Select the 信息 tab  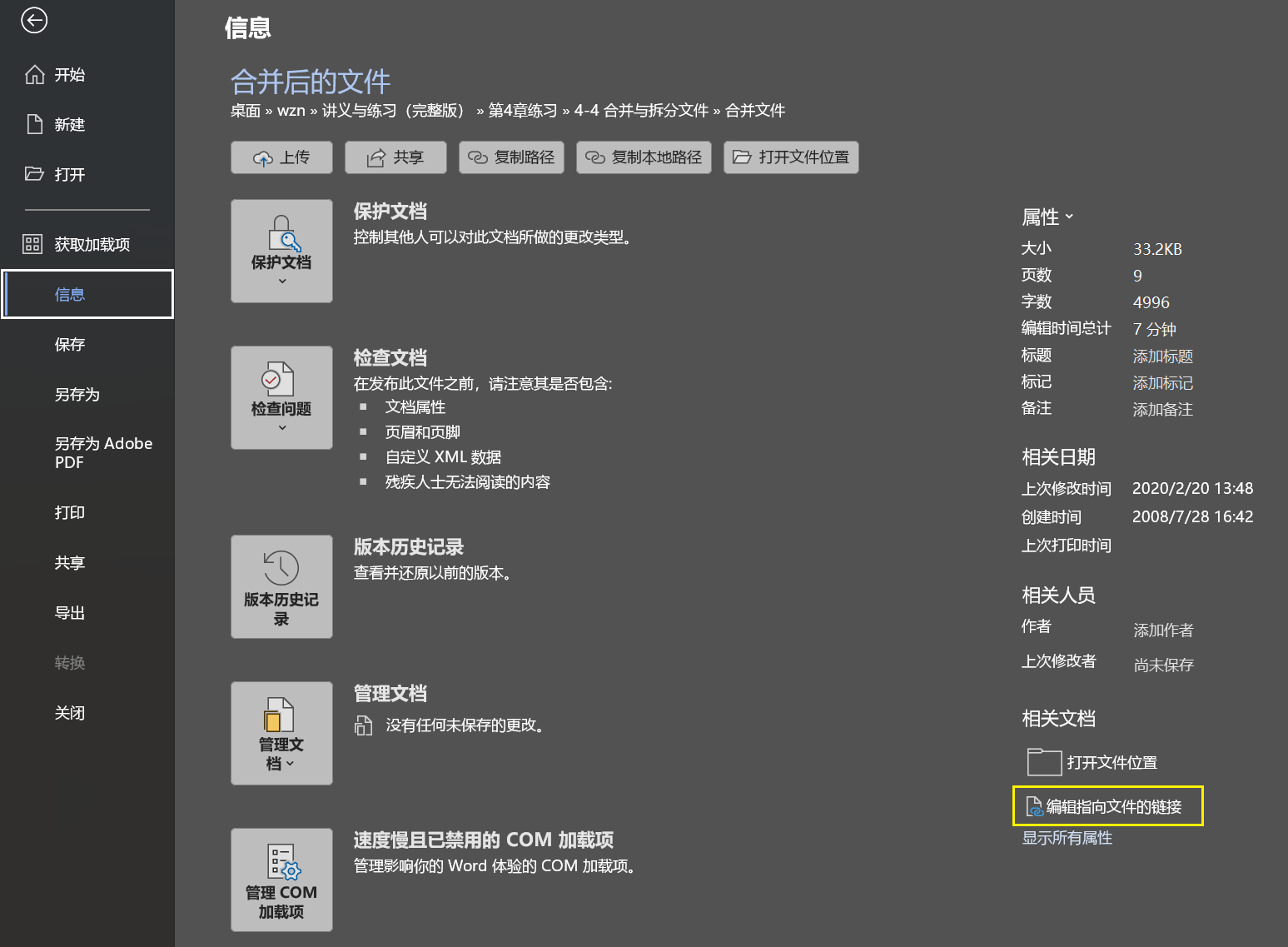tap(87, 294)
